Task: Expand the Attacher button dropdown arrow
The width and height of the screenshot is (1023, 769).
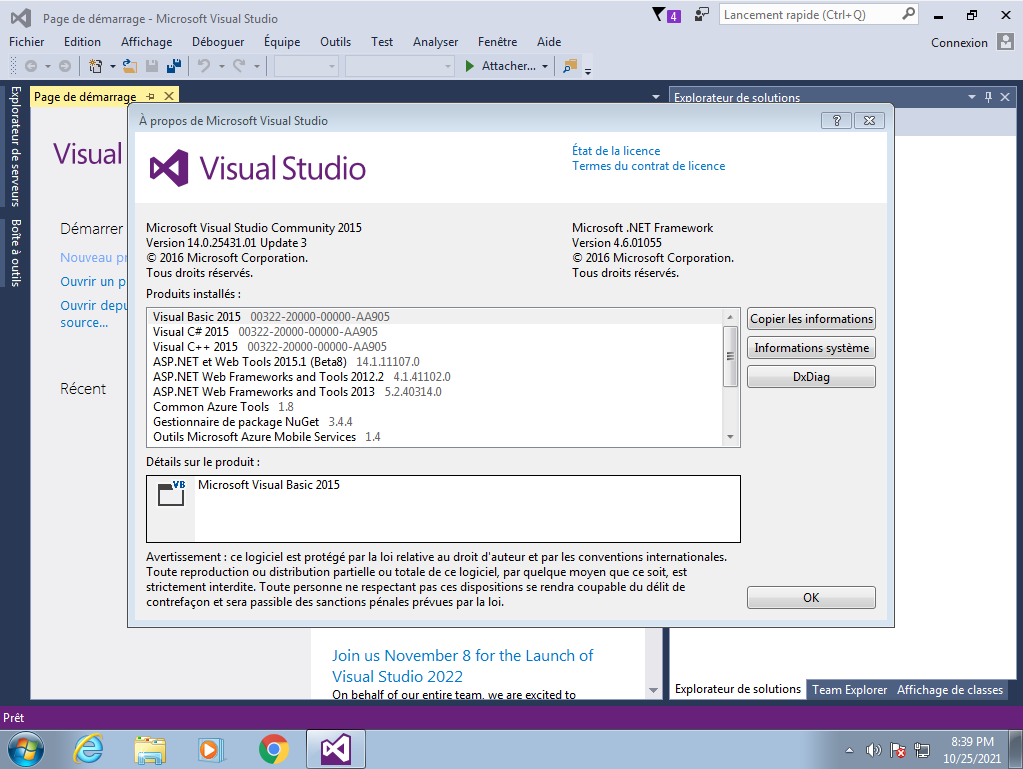Action: tap(545, 66)
